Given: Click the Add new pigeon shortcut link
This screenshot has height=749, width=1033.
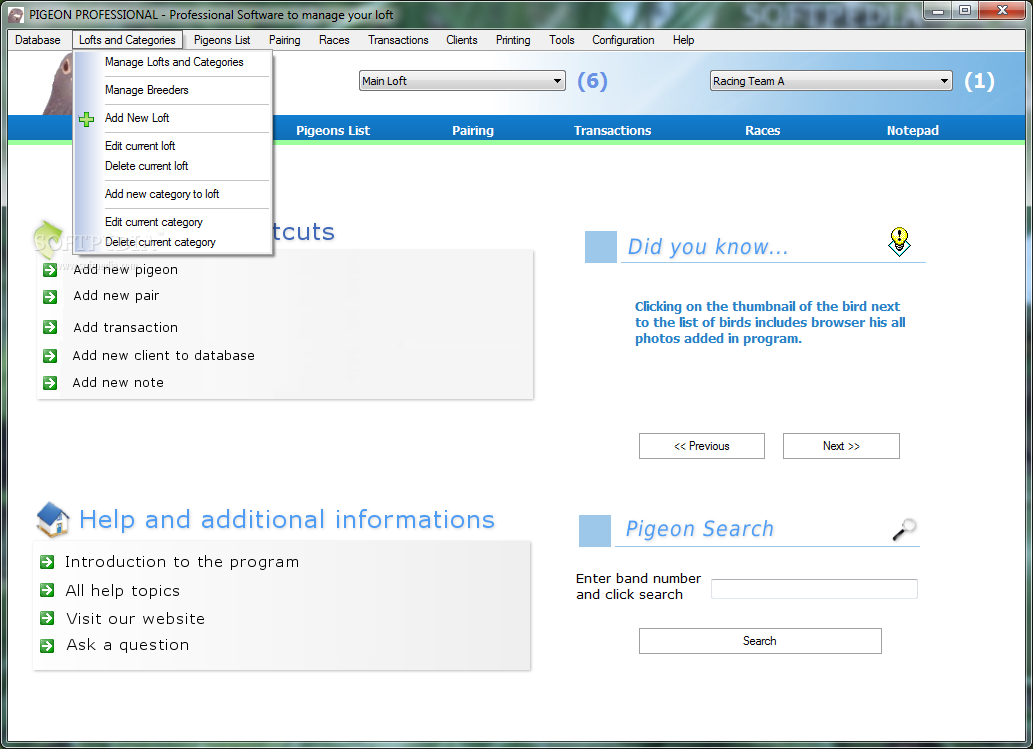Looking at the screenshot, I should pyautogui.click(x=125, y=269).
